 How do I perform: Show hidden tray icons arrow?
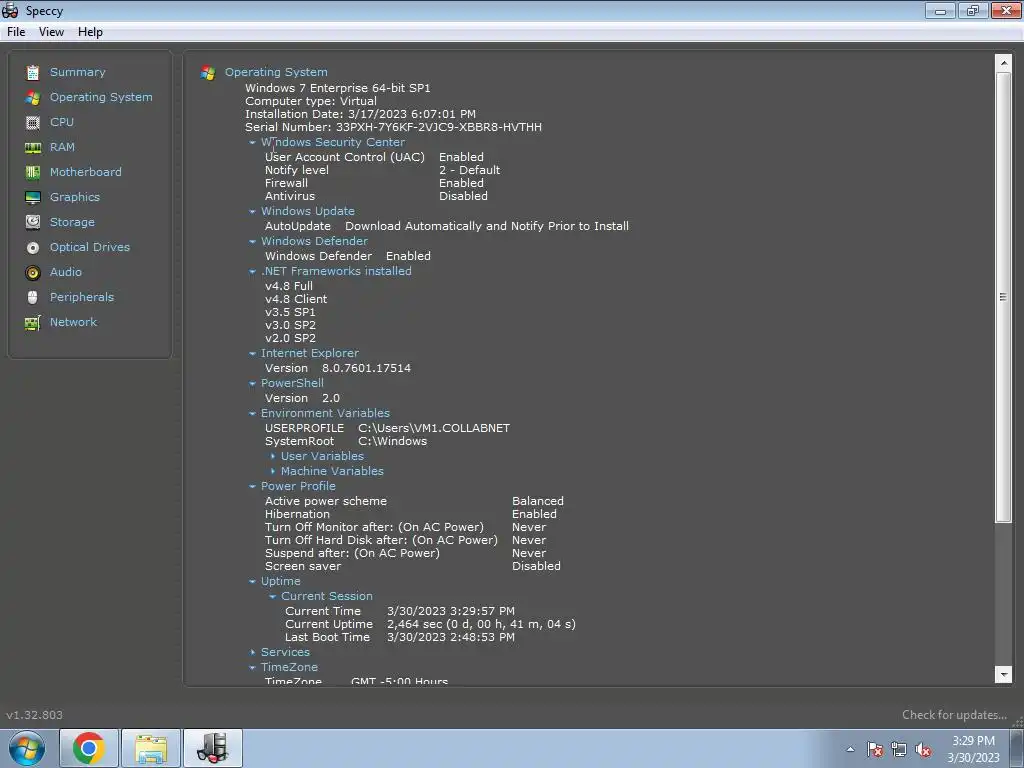[850, 749]
